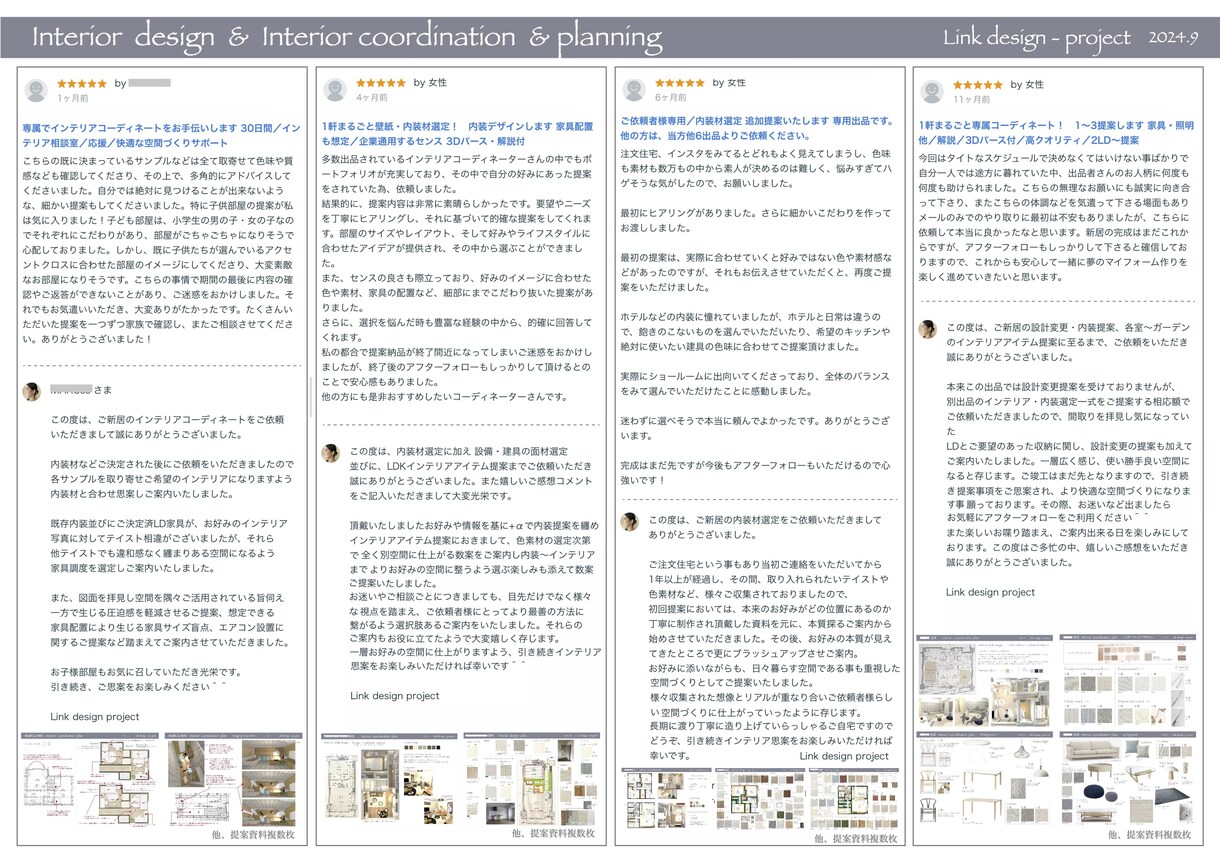Click the sofa furniture proposal thumbnail in the fourth column
1220x863 pixels.
1127,780
